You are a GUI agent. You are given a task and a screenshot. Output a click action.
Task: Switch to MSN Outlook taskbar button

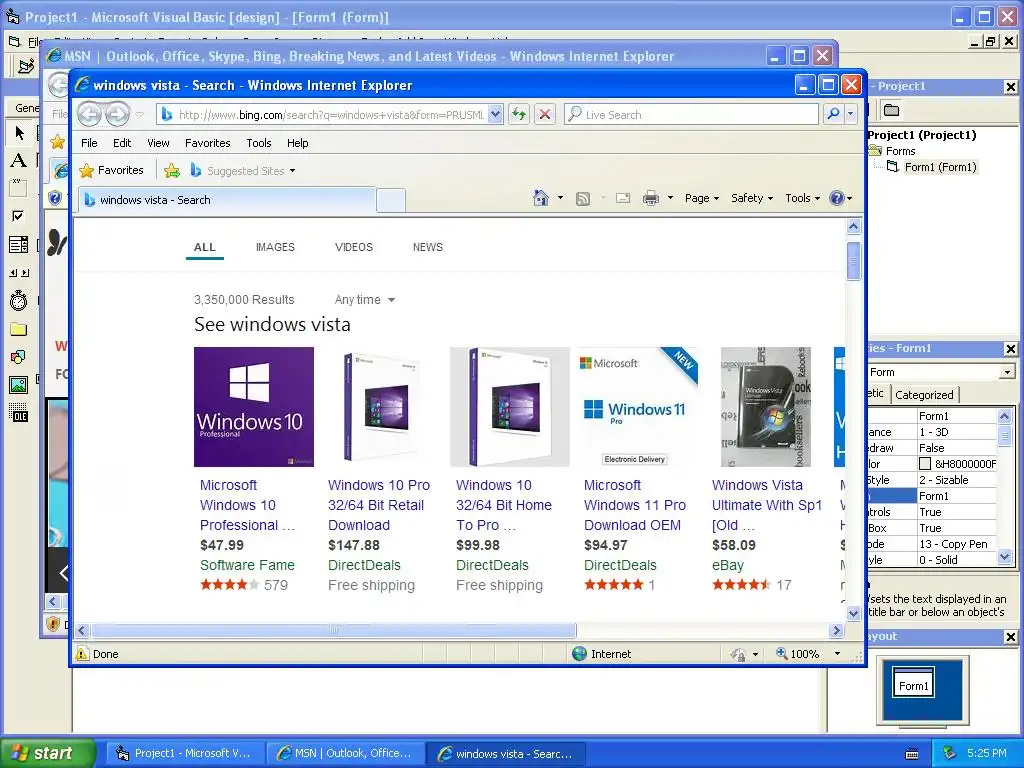pos(345,753)
